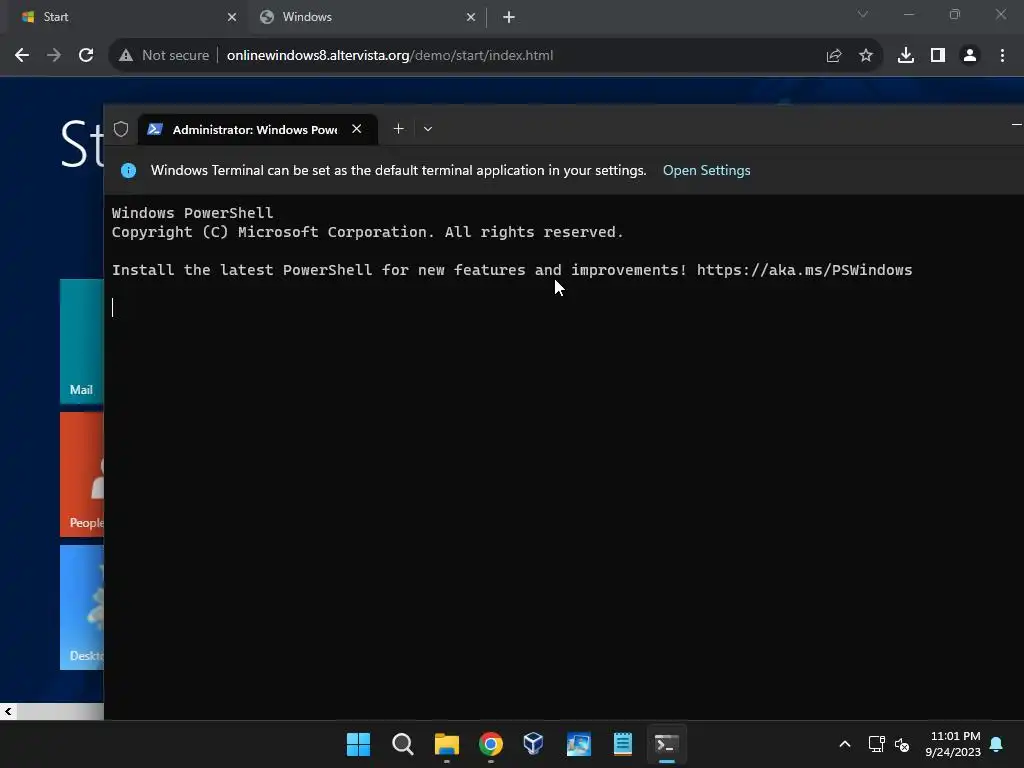Open notifications bell icon

(996, 744)
